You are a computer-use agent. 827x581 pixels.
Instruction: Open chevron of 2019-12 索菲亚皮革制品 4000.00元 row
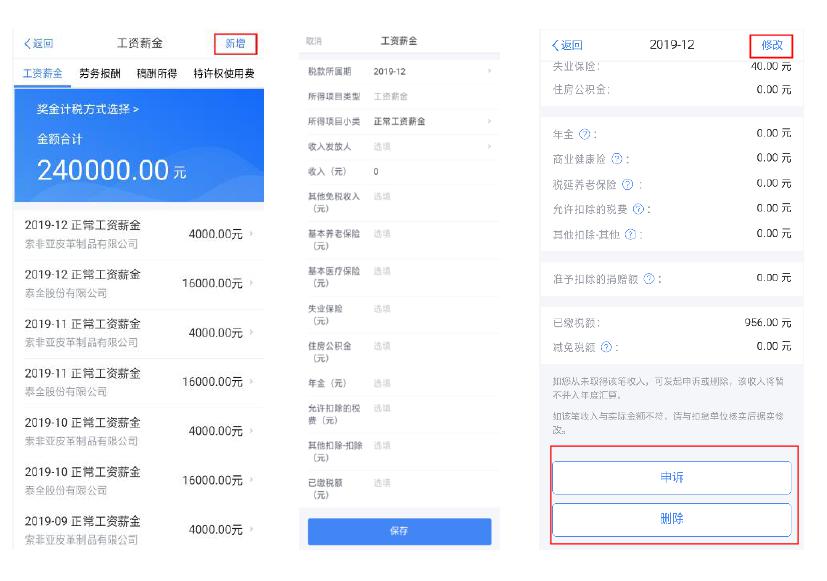coord(251,234)
